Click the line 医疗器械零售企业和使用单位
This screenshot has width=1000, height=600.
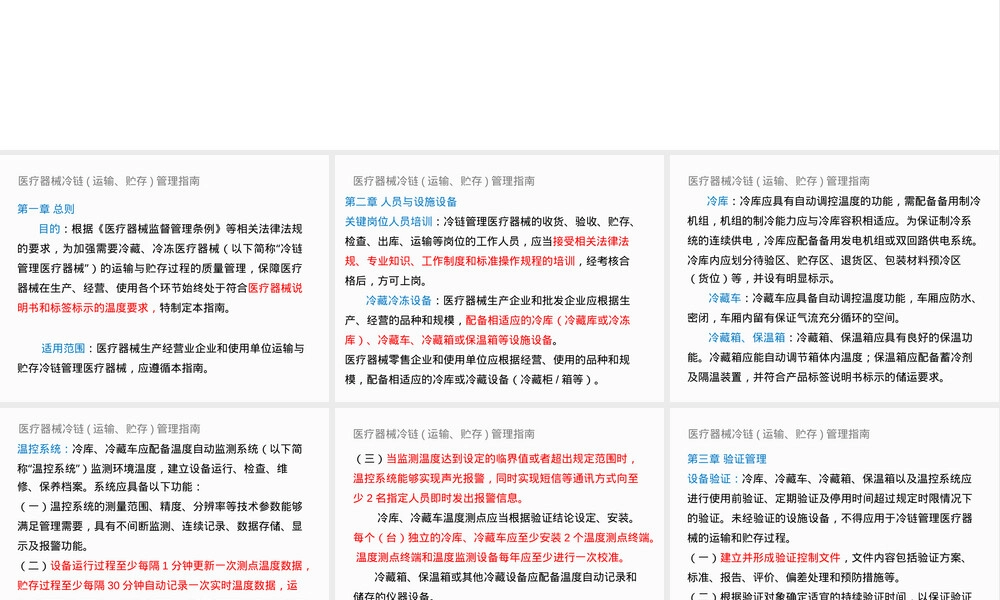487,360
